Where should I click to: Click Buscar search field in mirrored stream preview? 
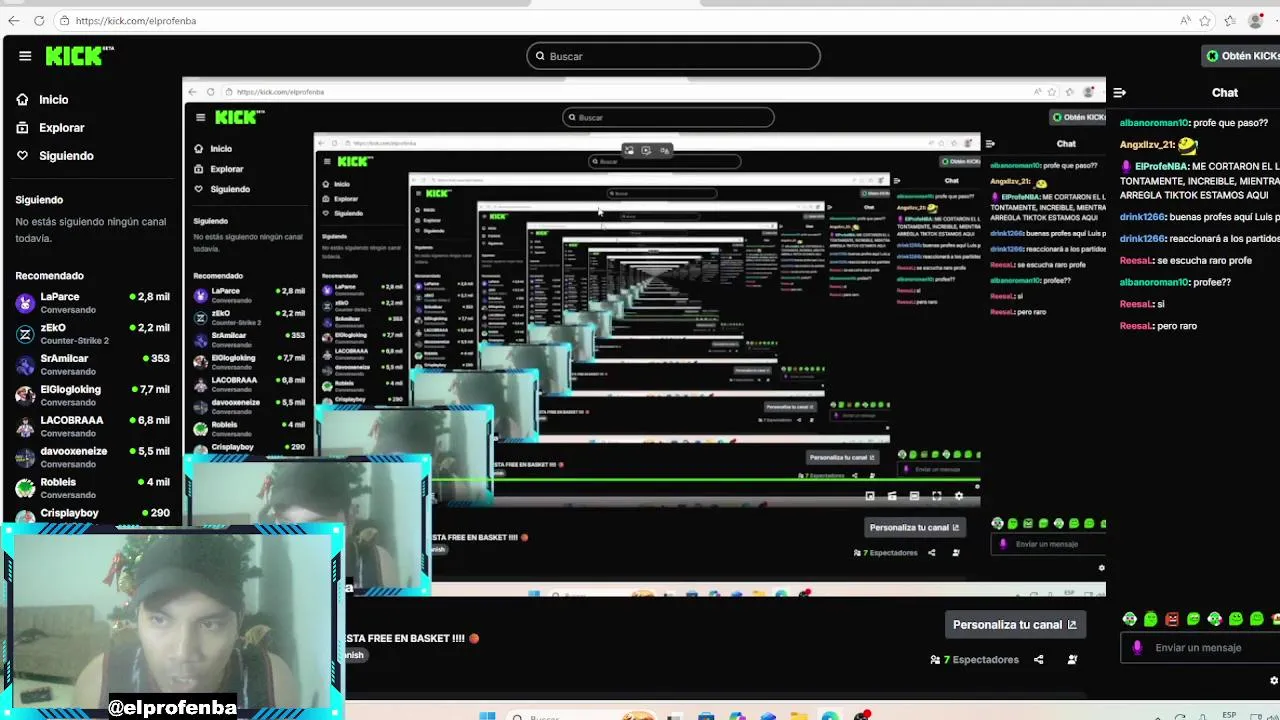pos(668,117)
